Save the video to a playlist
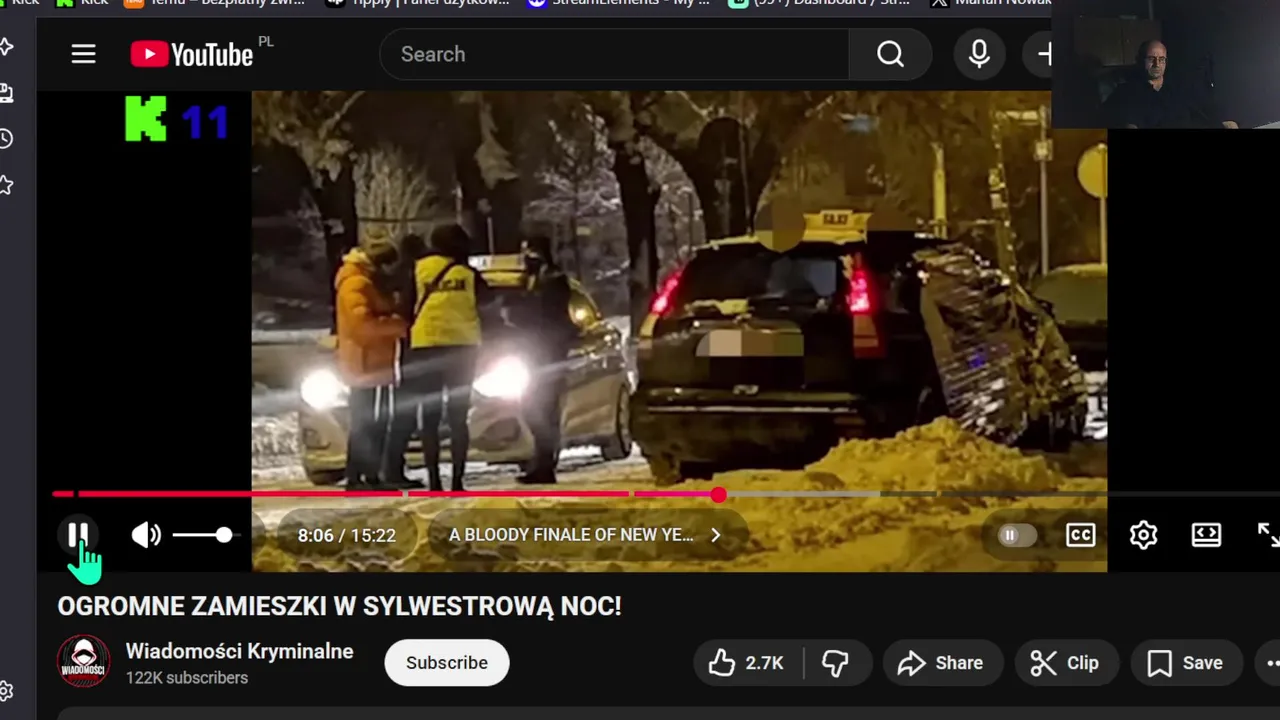 [1186, 662]
